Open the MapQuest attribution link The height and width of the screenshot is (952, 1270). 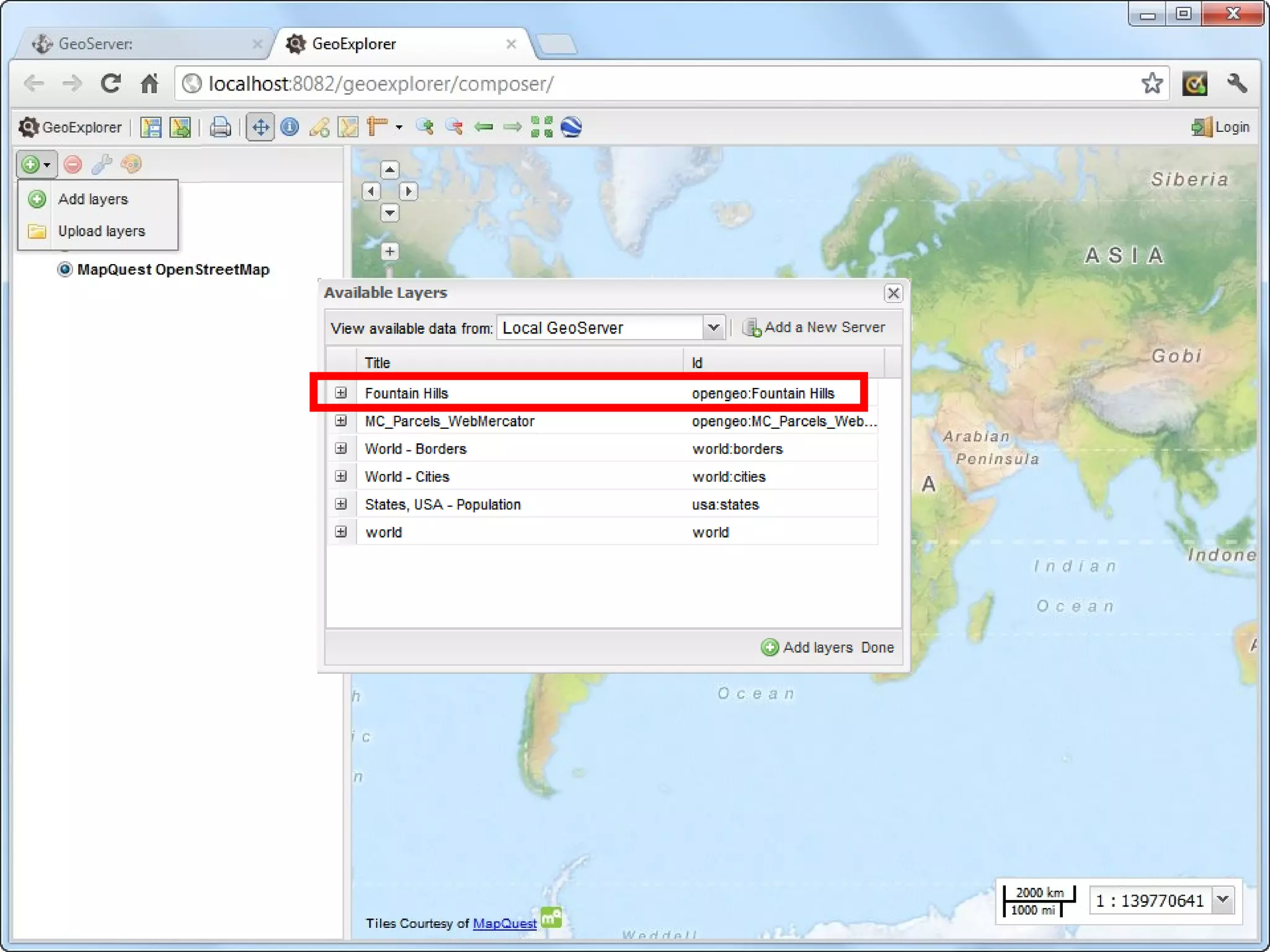coord(504,923)
